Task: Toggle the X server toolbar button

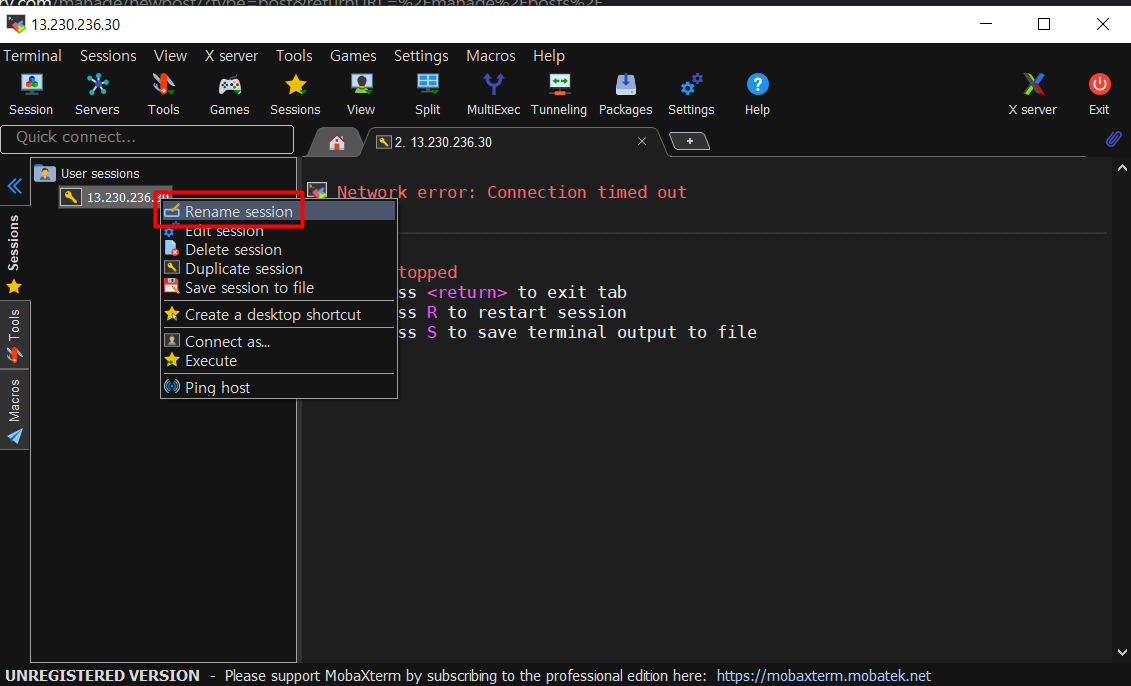Action: (x=1033, y=95)
